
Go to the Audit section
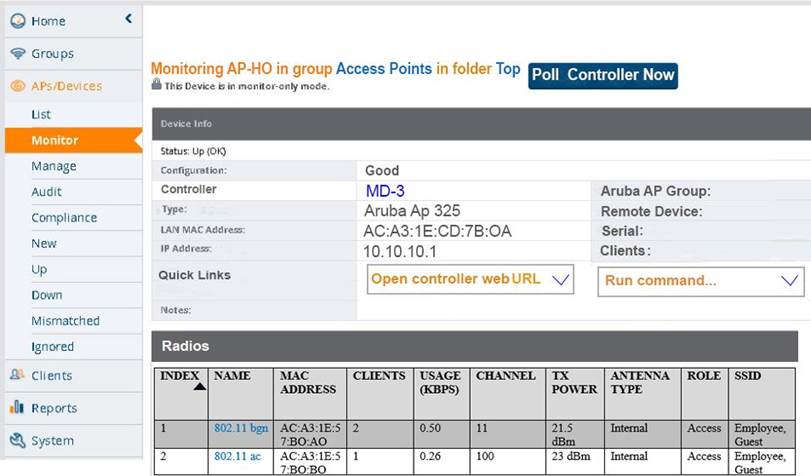[x=46, y=192]
